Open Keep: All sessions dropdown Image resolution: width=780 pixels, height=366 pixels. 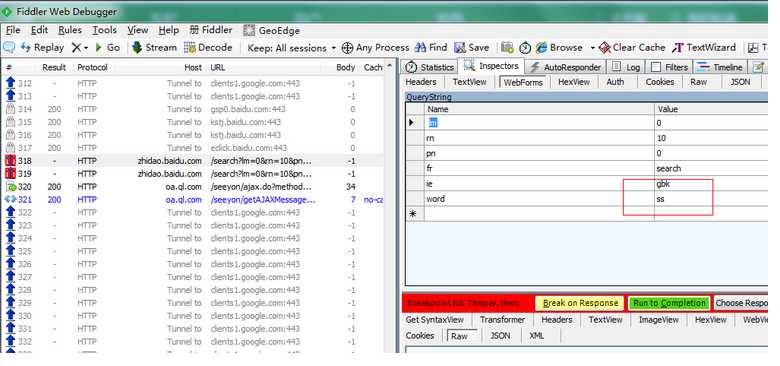point(292,48)
